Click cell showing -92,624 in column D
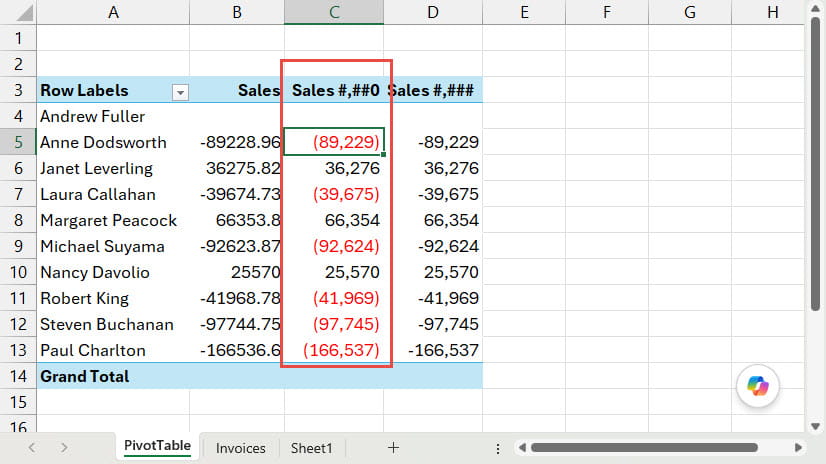826x464 pixels. [x=433, y=246]
